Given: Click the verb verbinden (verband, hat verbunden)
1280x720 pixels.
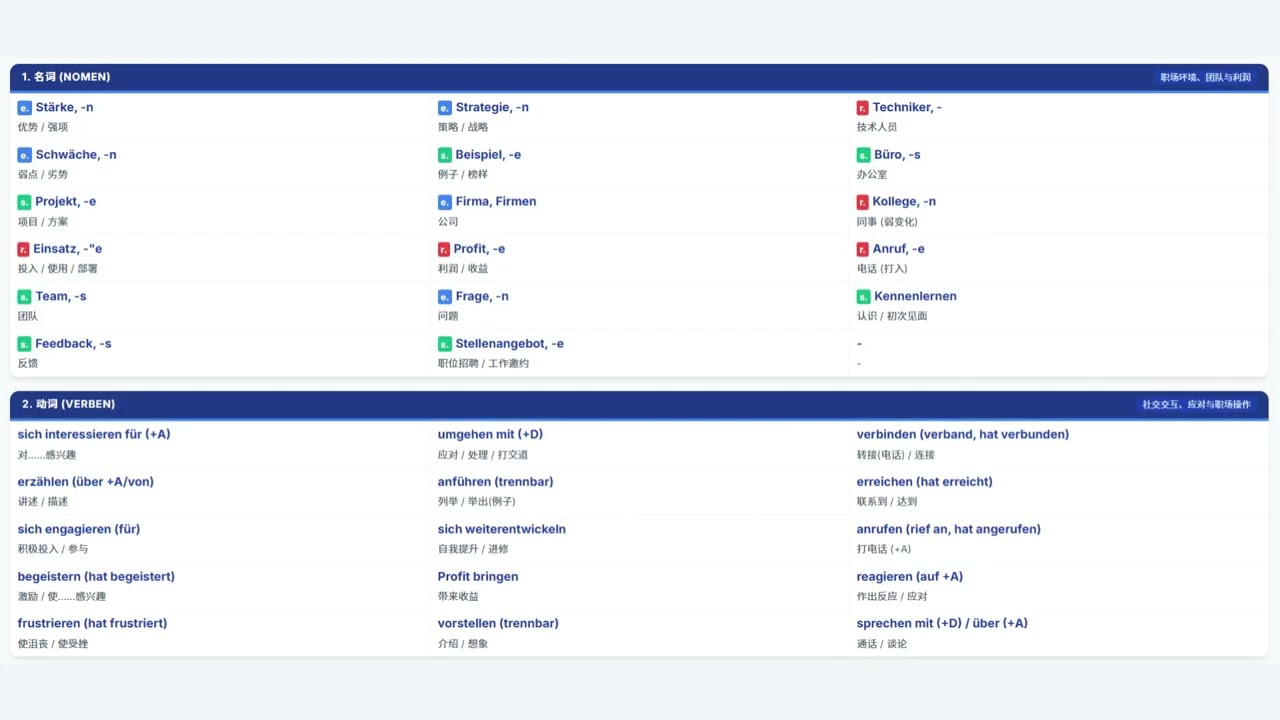Looking at the screenshot, I should tap(963, 435).
